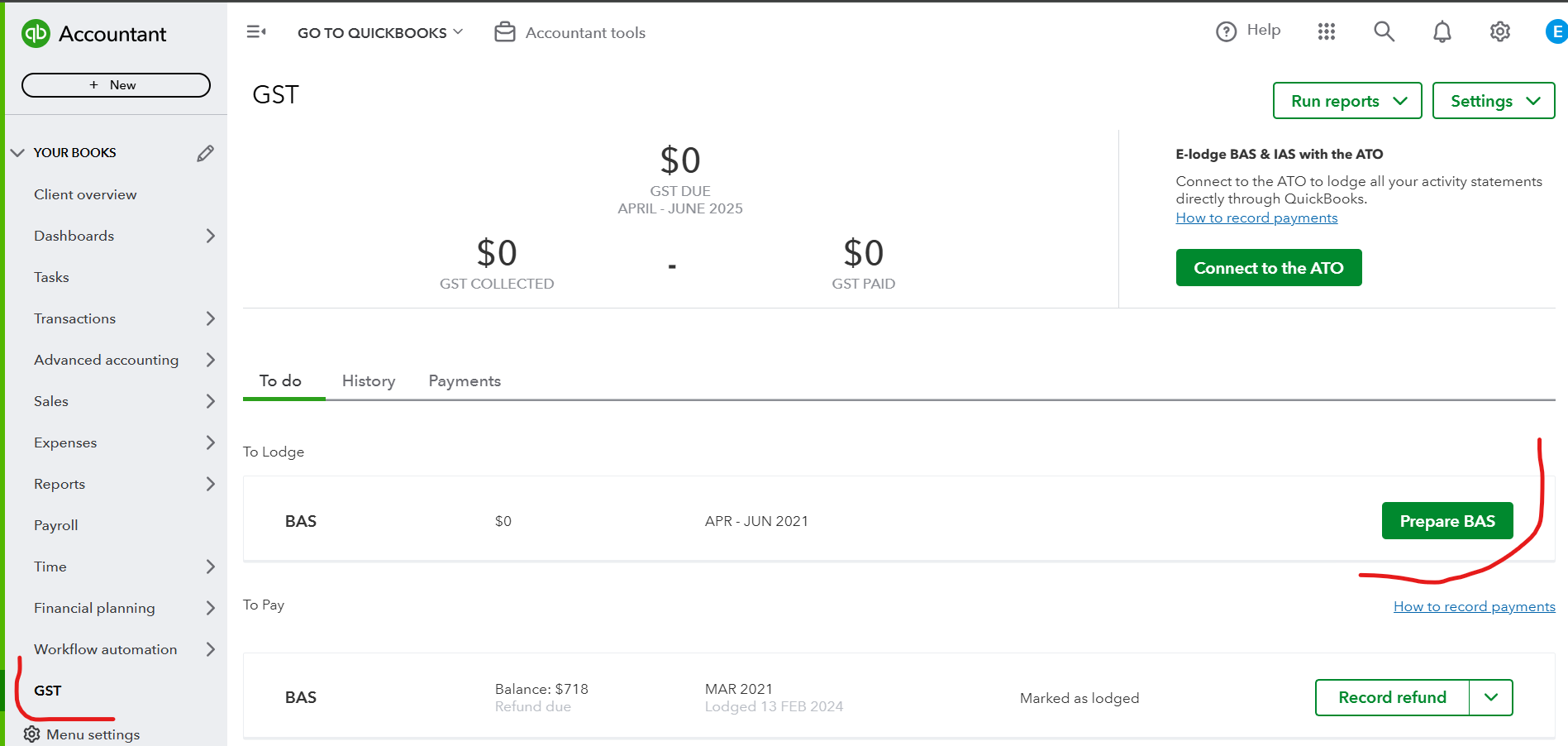Expand the Workflow automation submenu chevron
Image resolution: width=1568 pixels, height=746 pixels.
(210, 649)
